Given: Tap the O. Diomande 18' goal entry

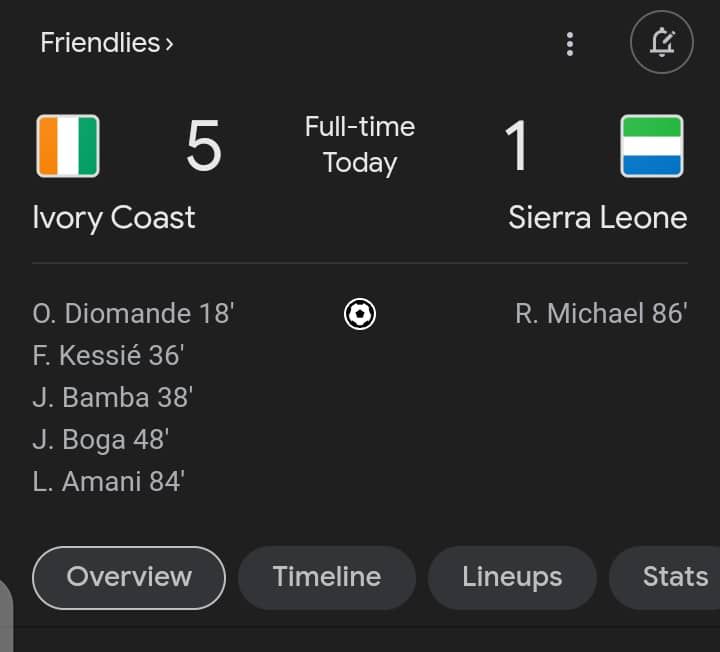Looking at the screenshot, I should pos(133,314).
